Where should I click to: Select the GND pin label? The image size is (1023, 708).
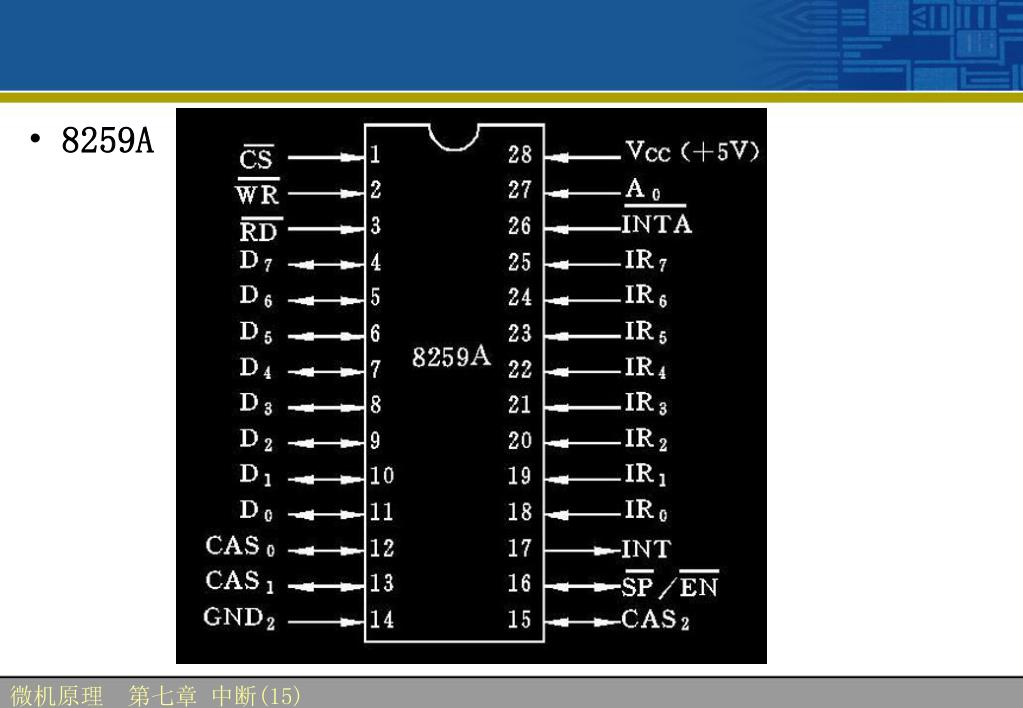tap(239, 618)
